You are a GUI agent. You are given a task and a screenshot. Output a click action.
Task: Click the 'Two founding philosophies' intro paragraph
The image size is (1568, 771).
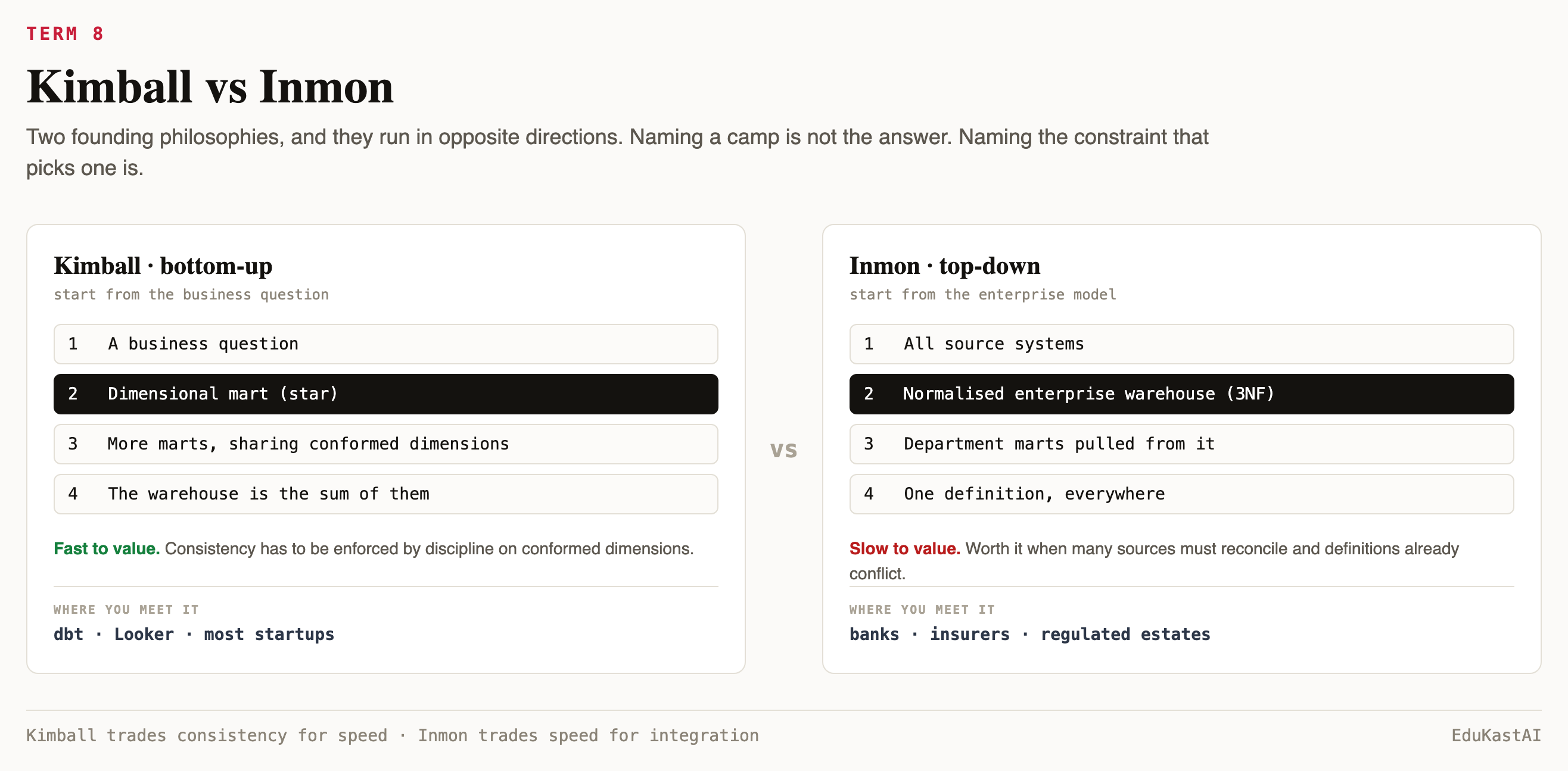tap(617, 152)
